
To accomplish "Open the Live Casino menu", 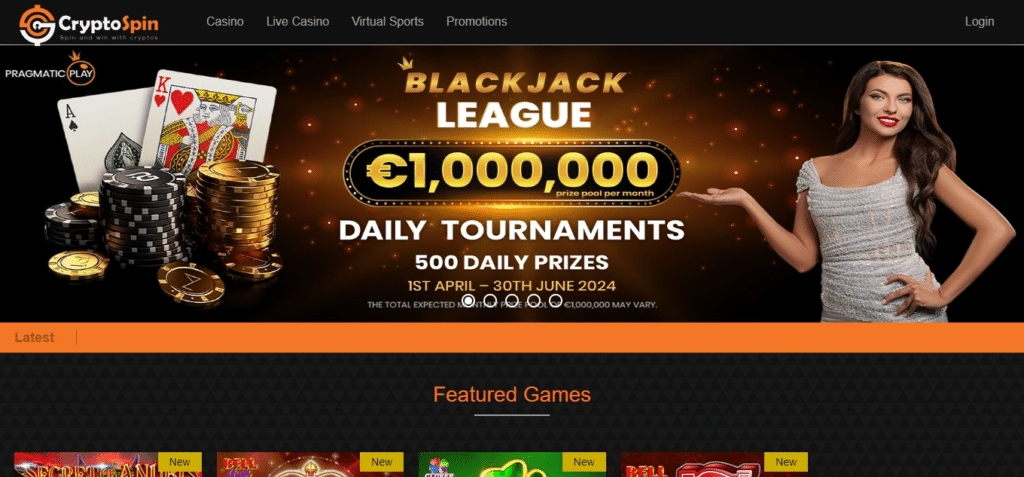I will pyautogui.click(x=297, y=22).
